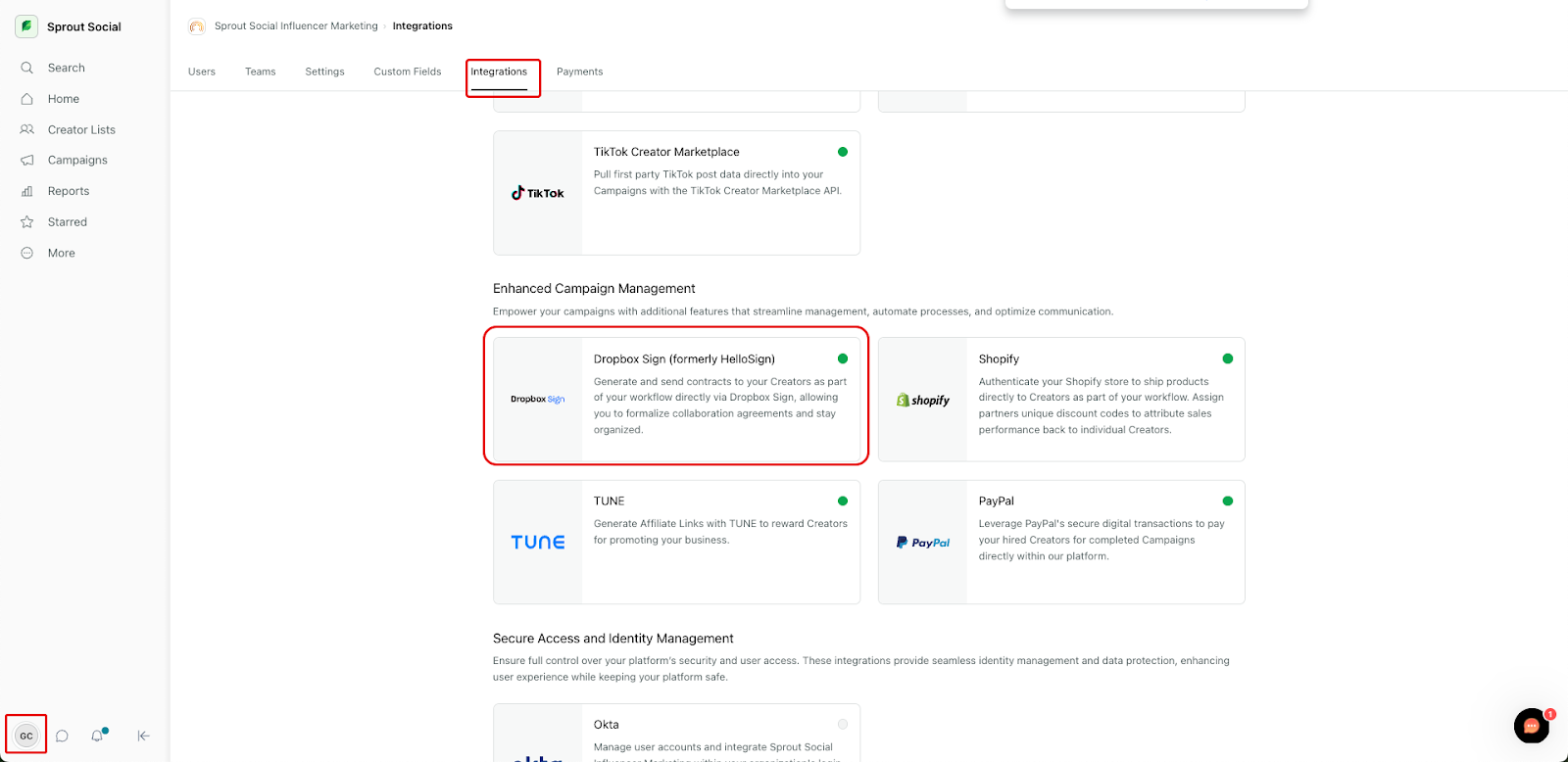Image resolution: width=1568 pixels, height=762 pixels.
Task: Click PayPal green status dot
Action: point(1228,500)
